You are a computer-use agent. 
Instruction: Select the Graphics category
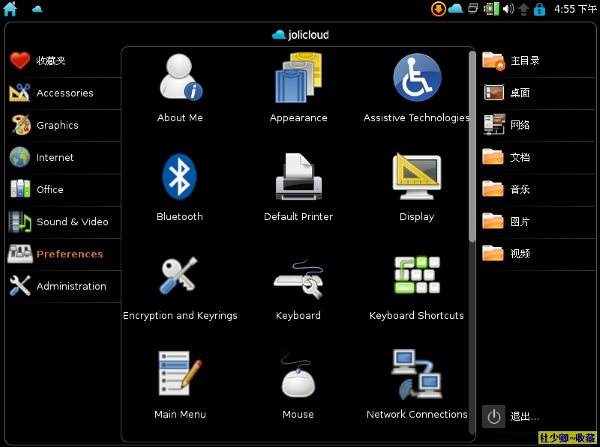pyautogui.click(x=64, y=125)
